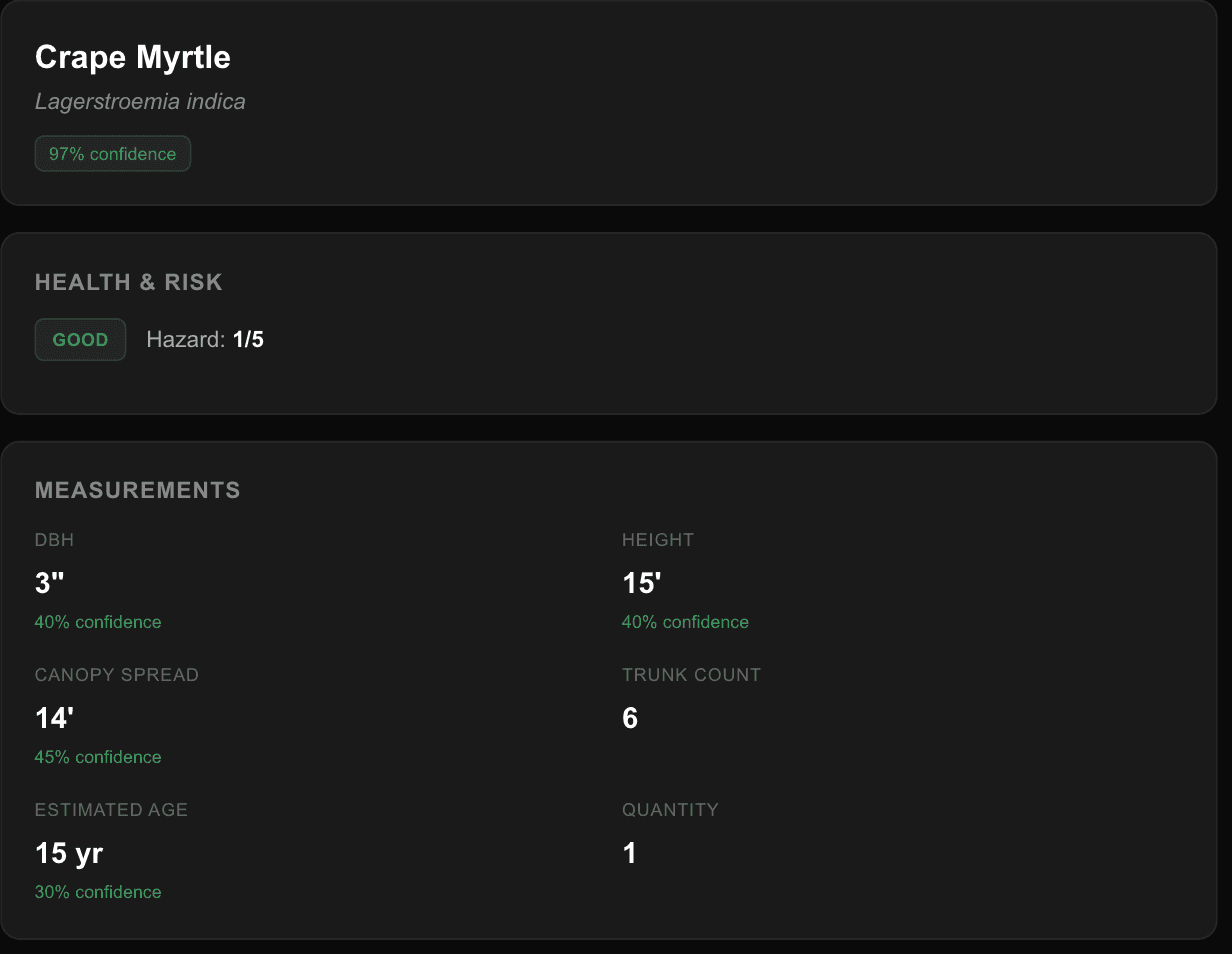
Task: Select the trunk count value 6
Action: [x=630, y=718]
